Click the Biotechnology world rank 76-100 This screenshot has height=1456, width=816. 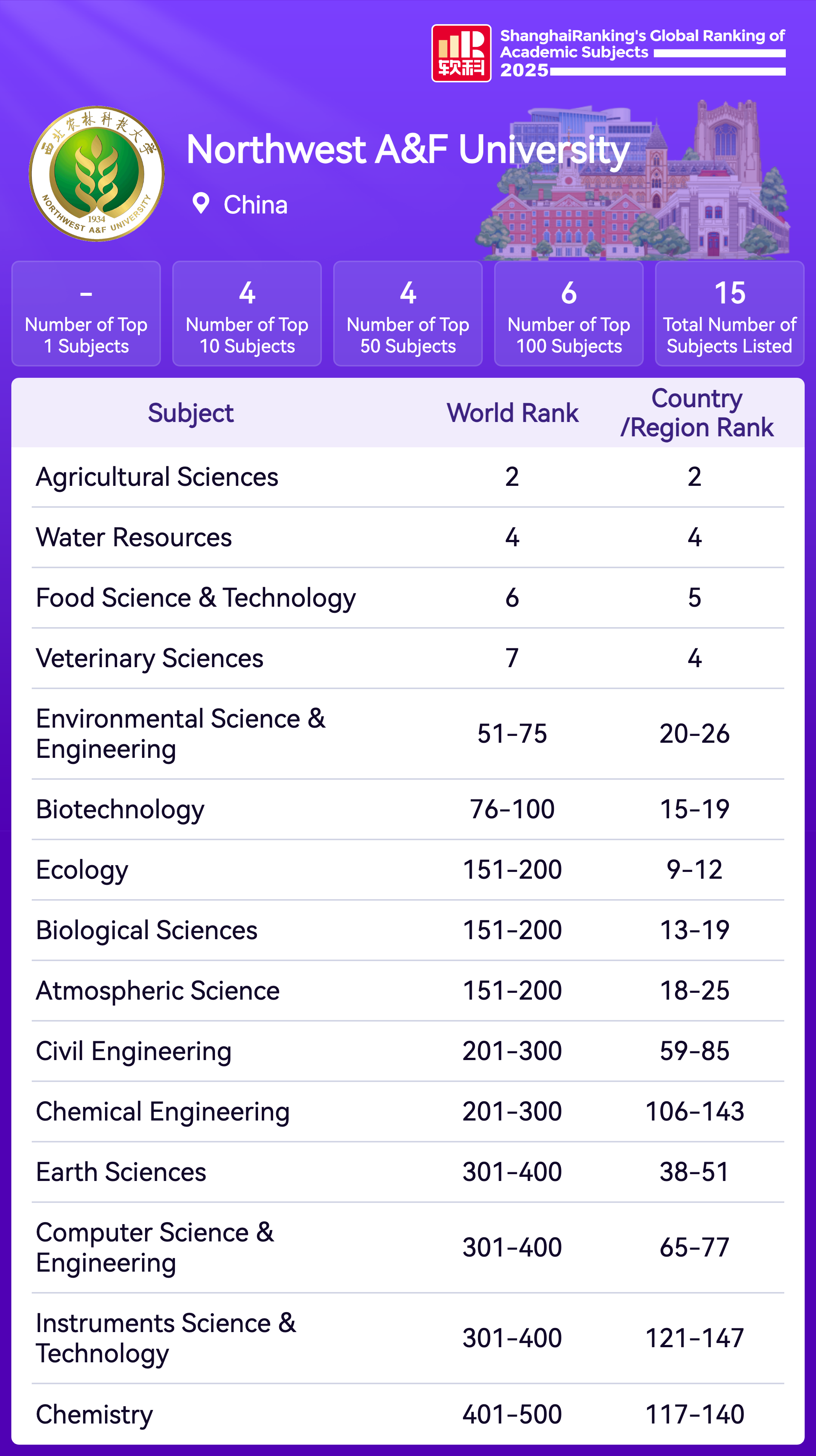tap(512, 809)
